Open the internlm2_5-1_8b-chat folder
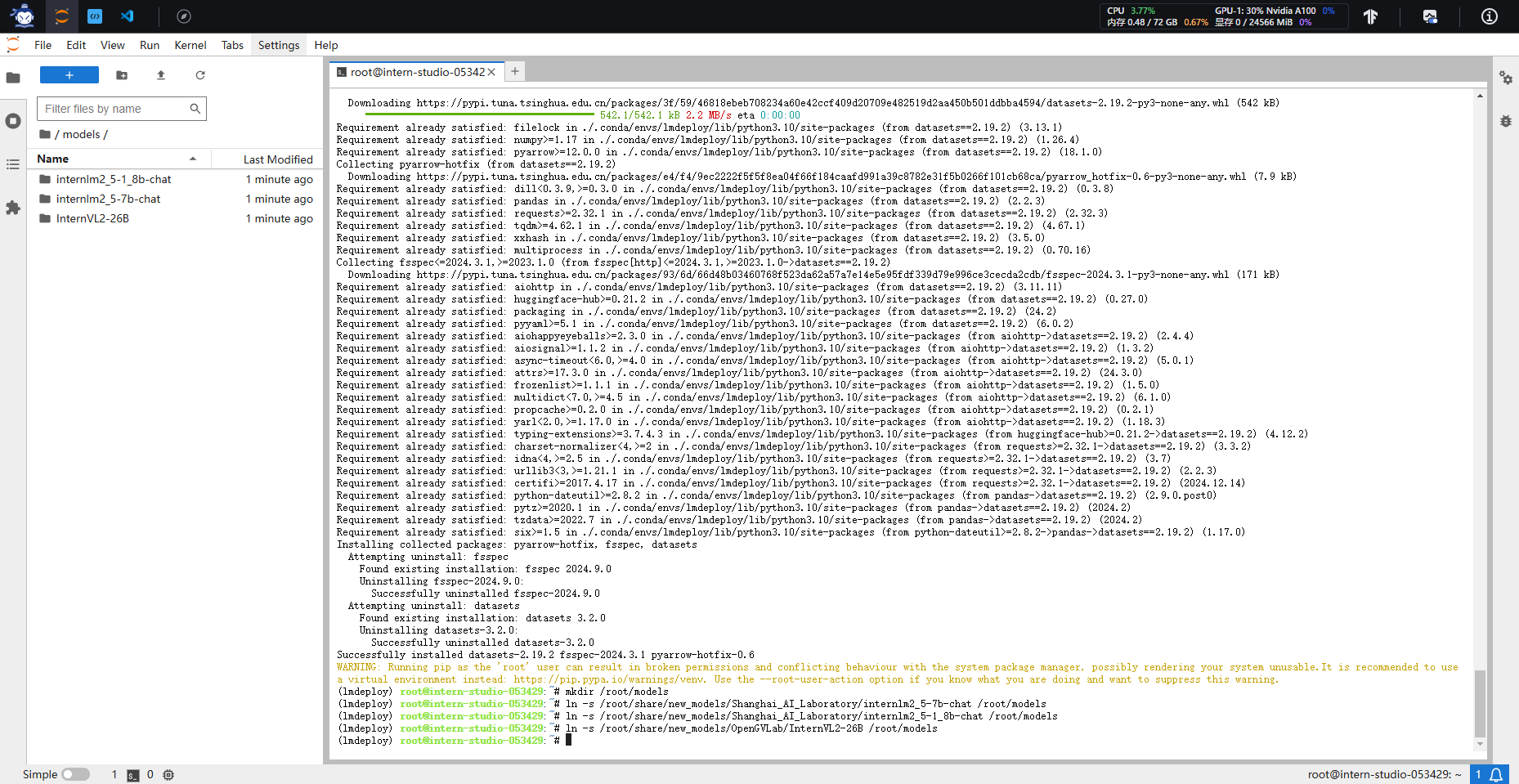The image size is (1519, 784). (x=114, y=179)
